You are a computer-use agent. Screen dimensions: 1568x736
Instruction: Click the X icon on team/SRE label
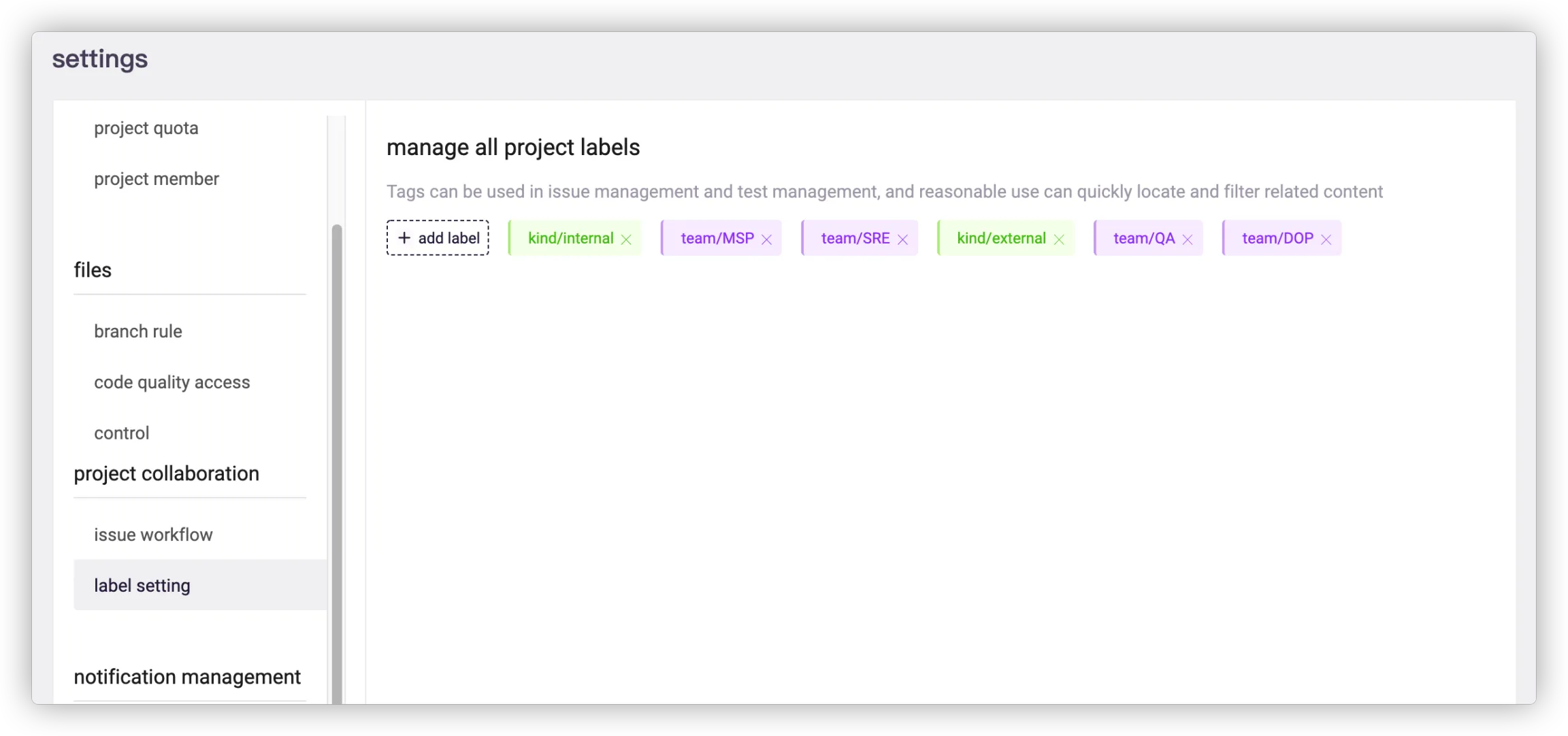[x=902, y=239]
